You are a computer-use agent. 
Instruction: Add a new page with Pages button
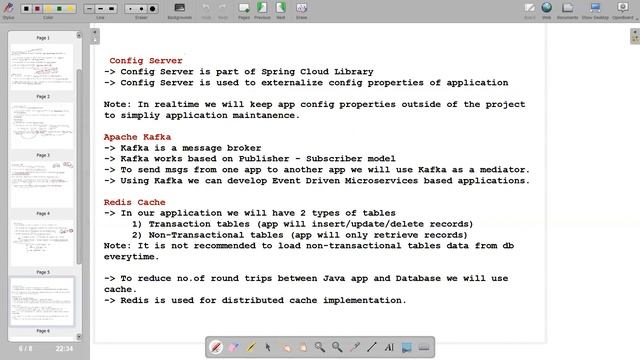coord(244,11)
